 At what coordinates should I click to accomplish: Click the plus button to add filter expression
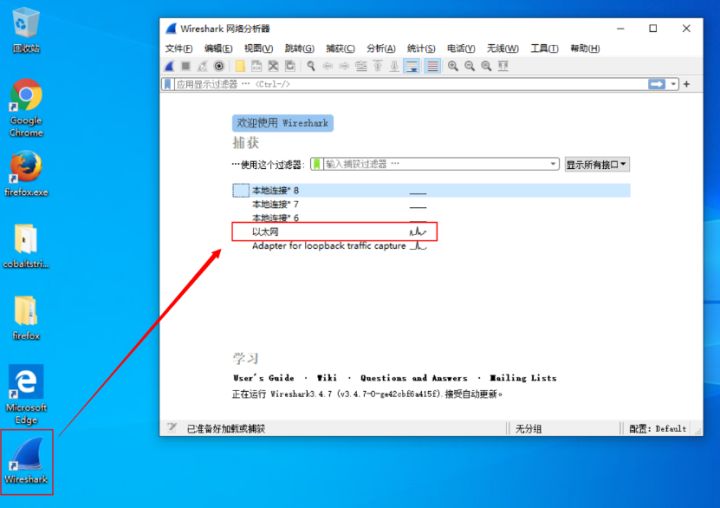(687, 84)
